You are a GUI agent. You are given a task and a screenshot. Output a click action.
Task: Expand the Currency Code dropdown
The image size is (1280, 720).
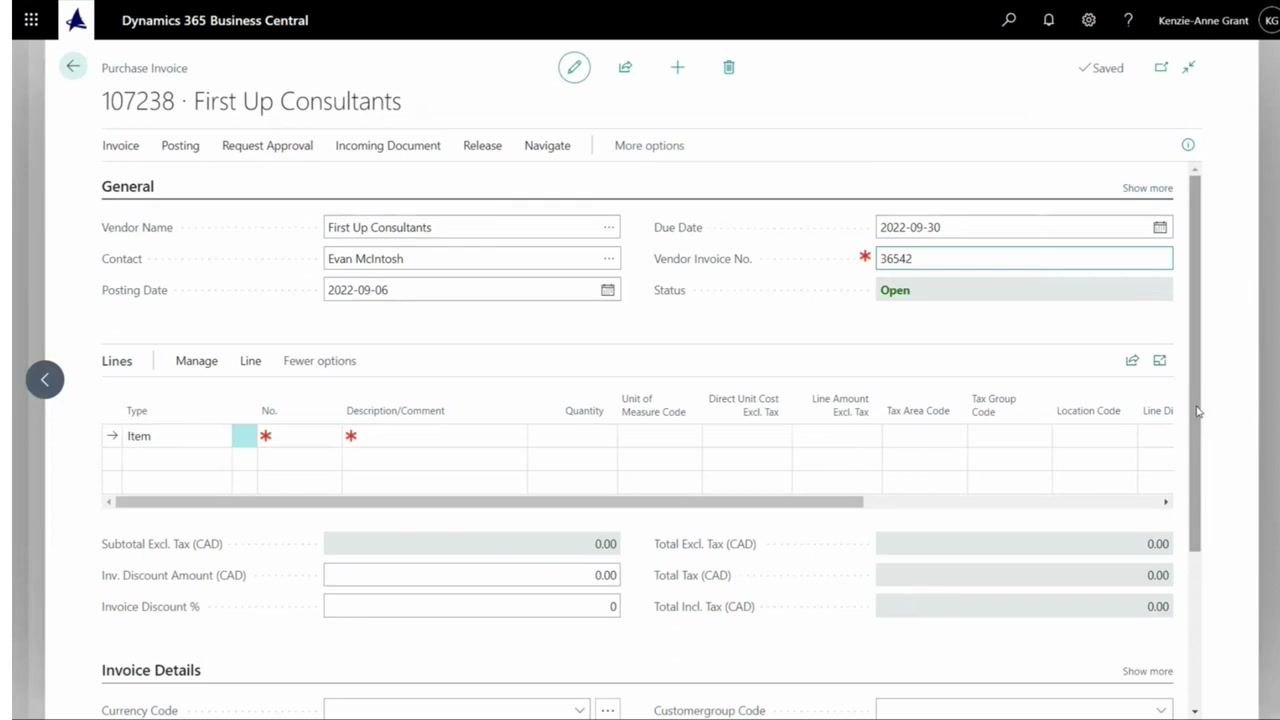(579, 710)
